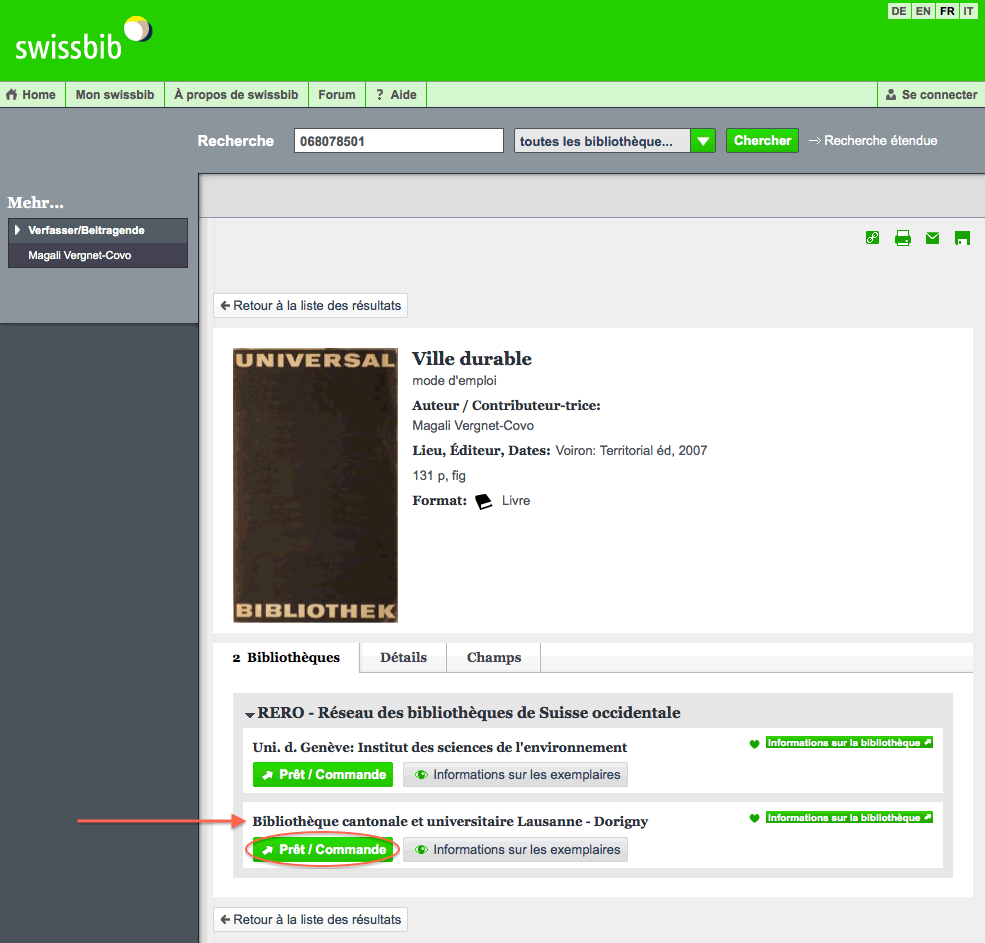Click the '131 p, fig' extent text
Image resolution: width=985 pixels, height=943 pixels.
point(439,476)
